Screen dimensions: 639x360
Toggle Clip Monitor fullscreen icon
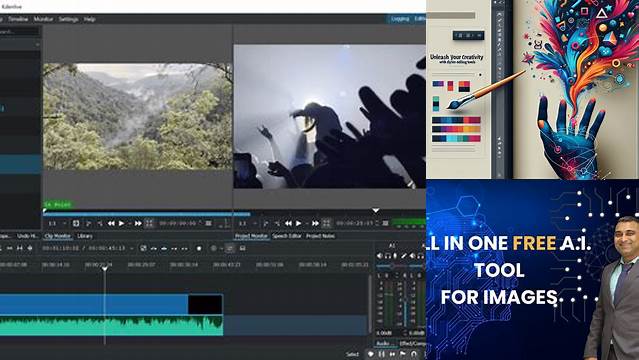(x=149, y=223)
